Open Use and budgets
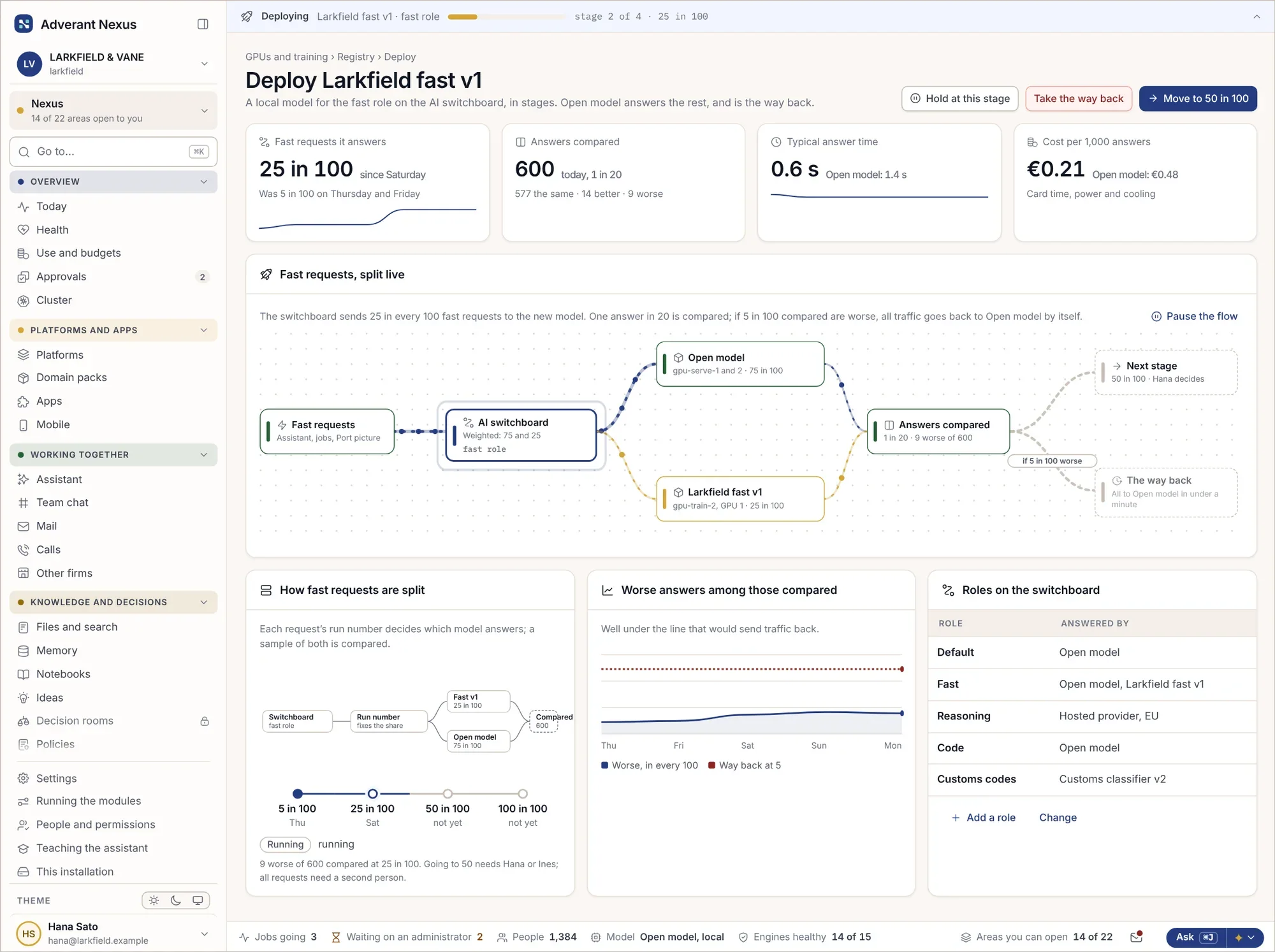The width and height of the screenshot is (1275, 952). (113, 254)
